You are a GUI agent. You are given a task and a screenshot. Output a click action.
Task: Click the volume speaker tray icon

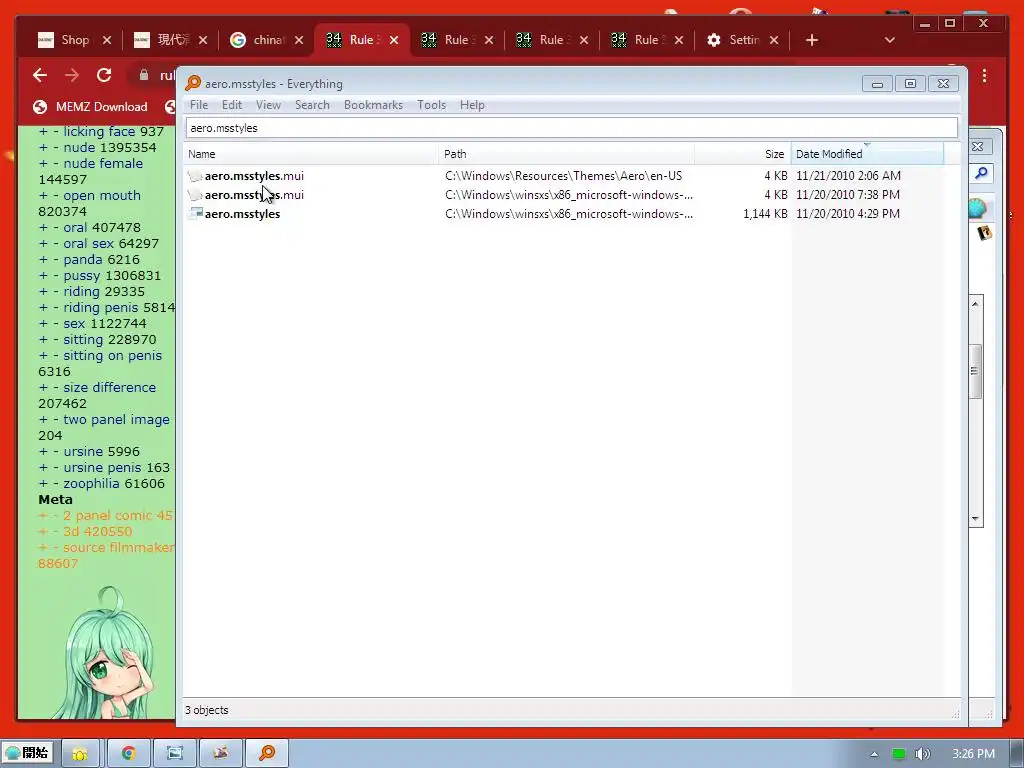tap(922, 754)
